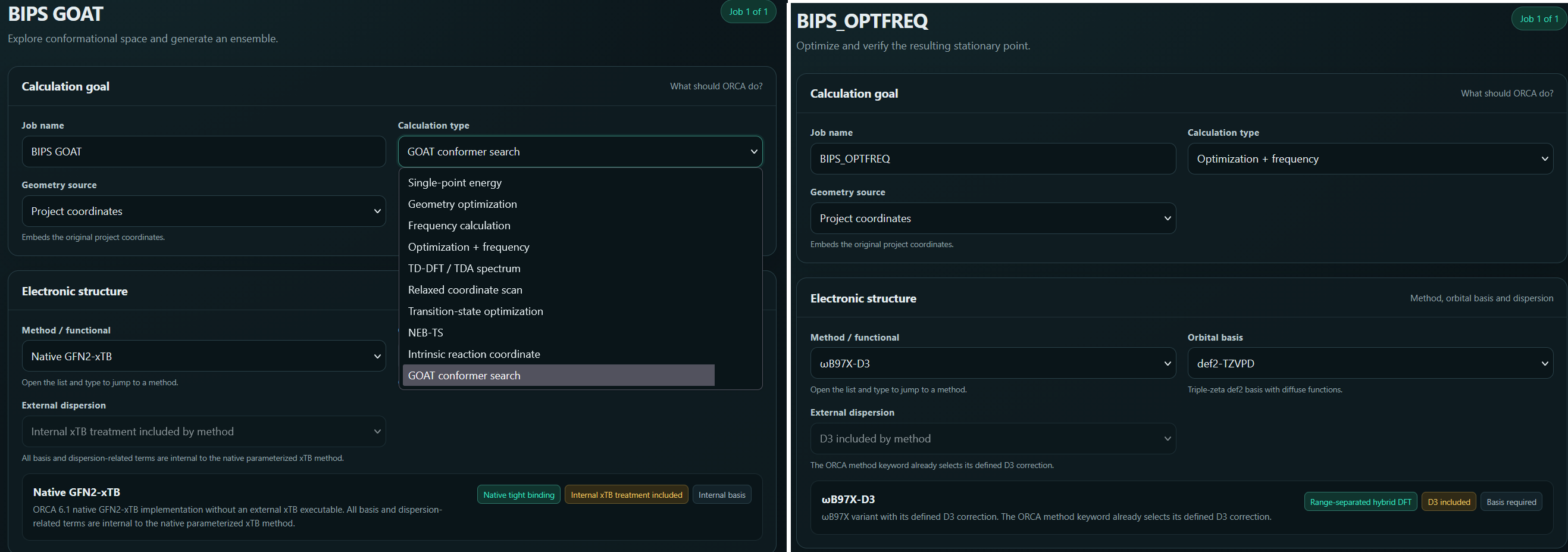This screenshot has height=552, width=1568.
Task: Open Geometry source dropdown in BIPS_OPTFREQ panel
Action: coord(993,218)
